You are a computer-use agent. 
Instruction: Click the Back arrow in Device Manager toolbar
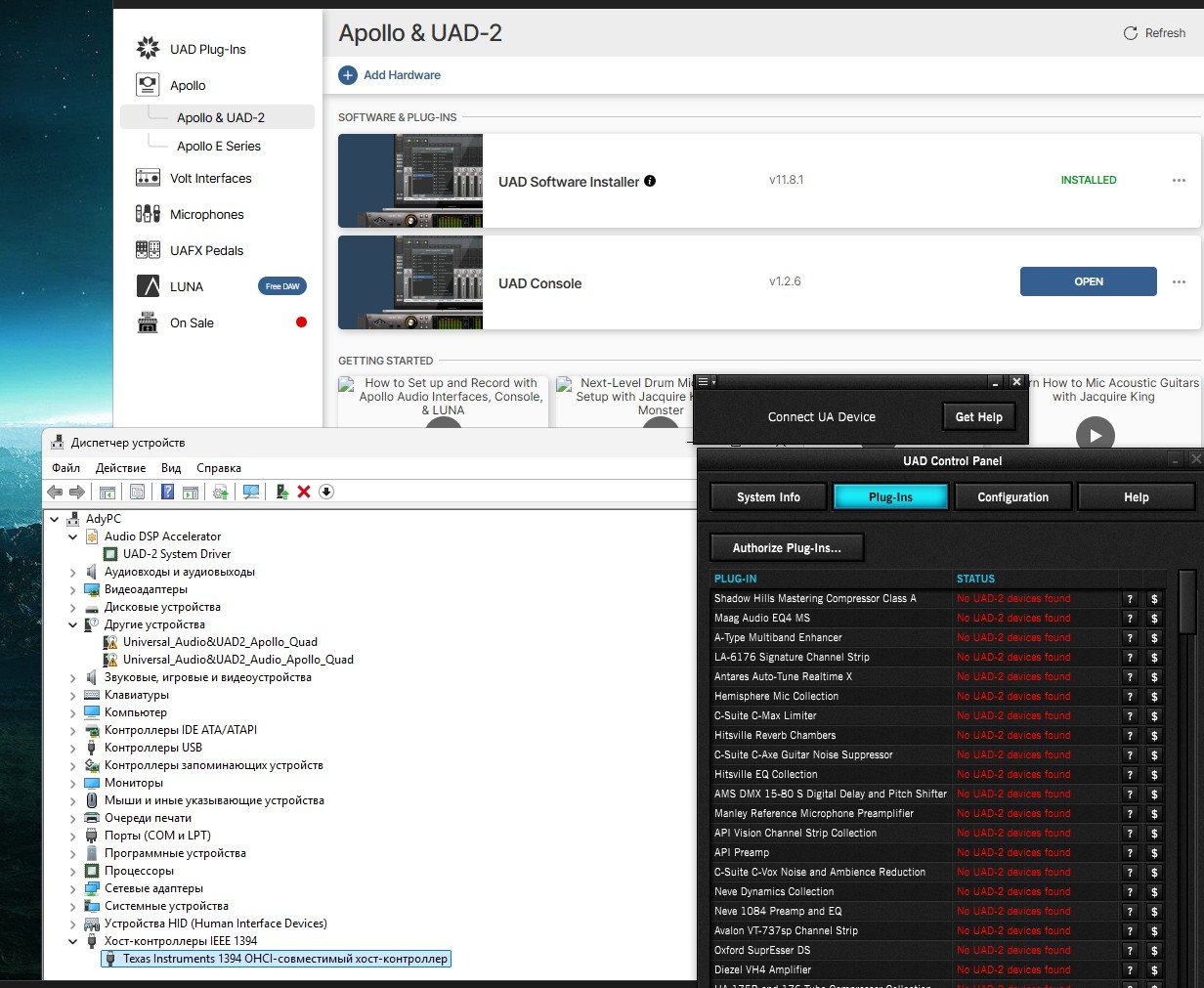pos(55,492)
